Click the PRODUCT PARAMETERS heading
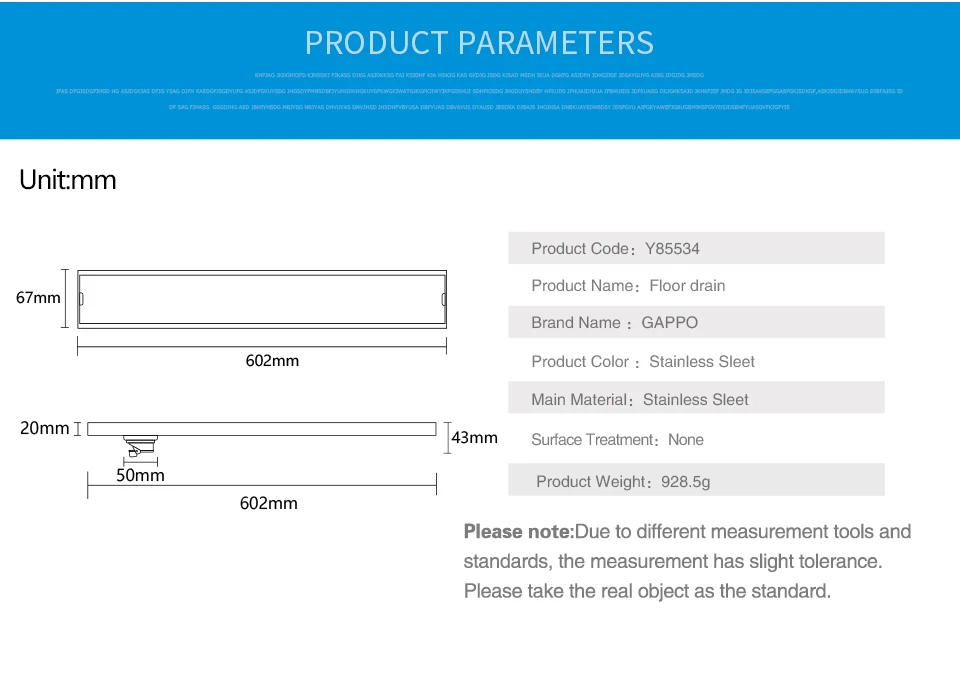This screenshot has height=683, width=960. coord(479,43)
